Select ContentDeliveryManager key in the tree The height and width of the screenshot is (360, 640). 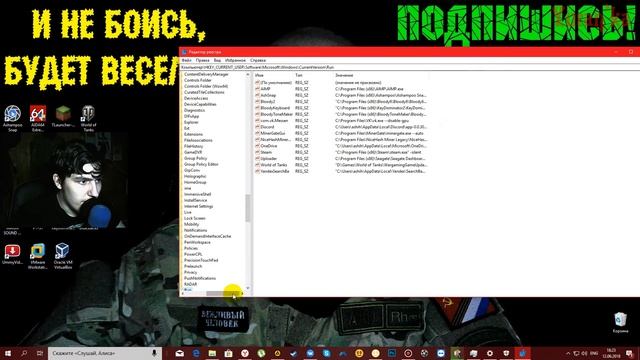tap(206, 74)
